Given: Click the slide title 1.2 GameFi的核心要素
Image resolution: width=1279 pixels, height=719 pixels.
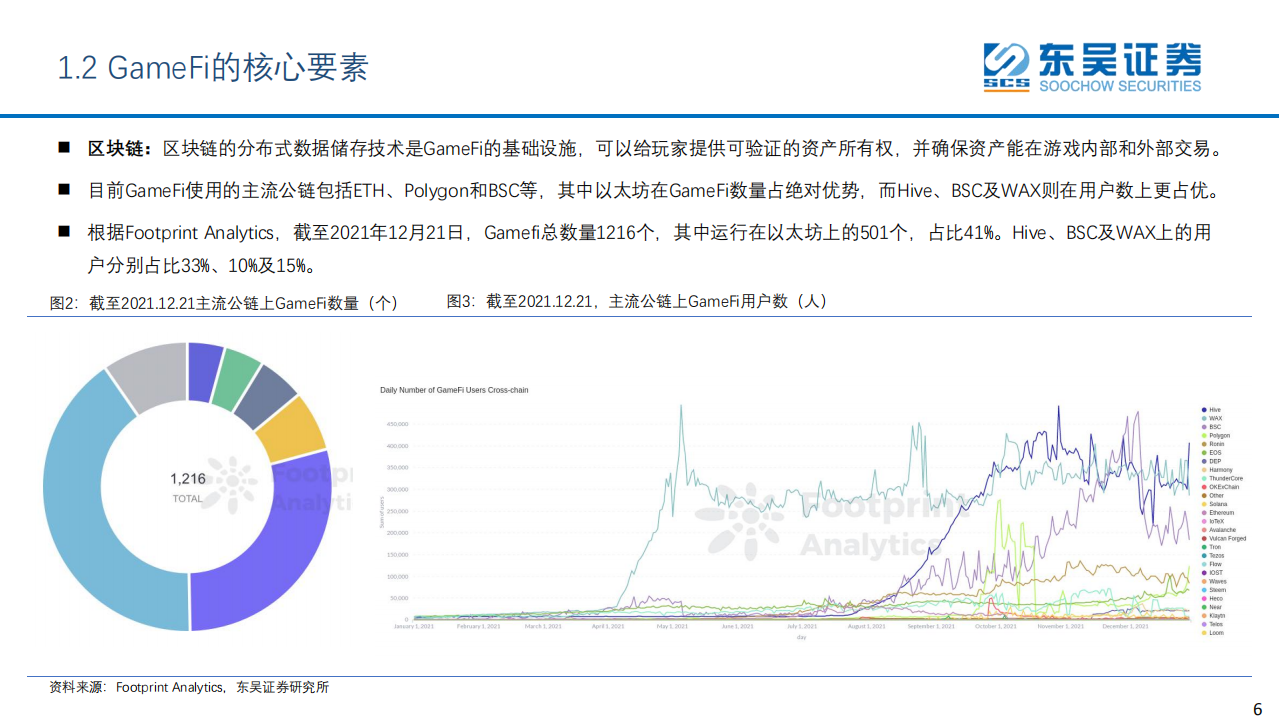Looking at the screenshot, I should pyautogui.click(x=213, y=67).
